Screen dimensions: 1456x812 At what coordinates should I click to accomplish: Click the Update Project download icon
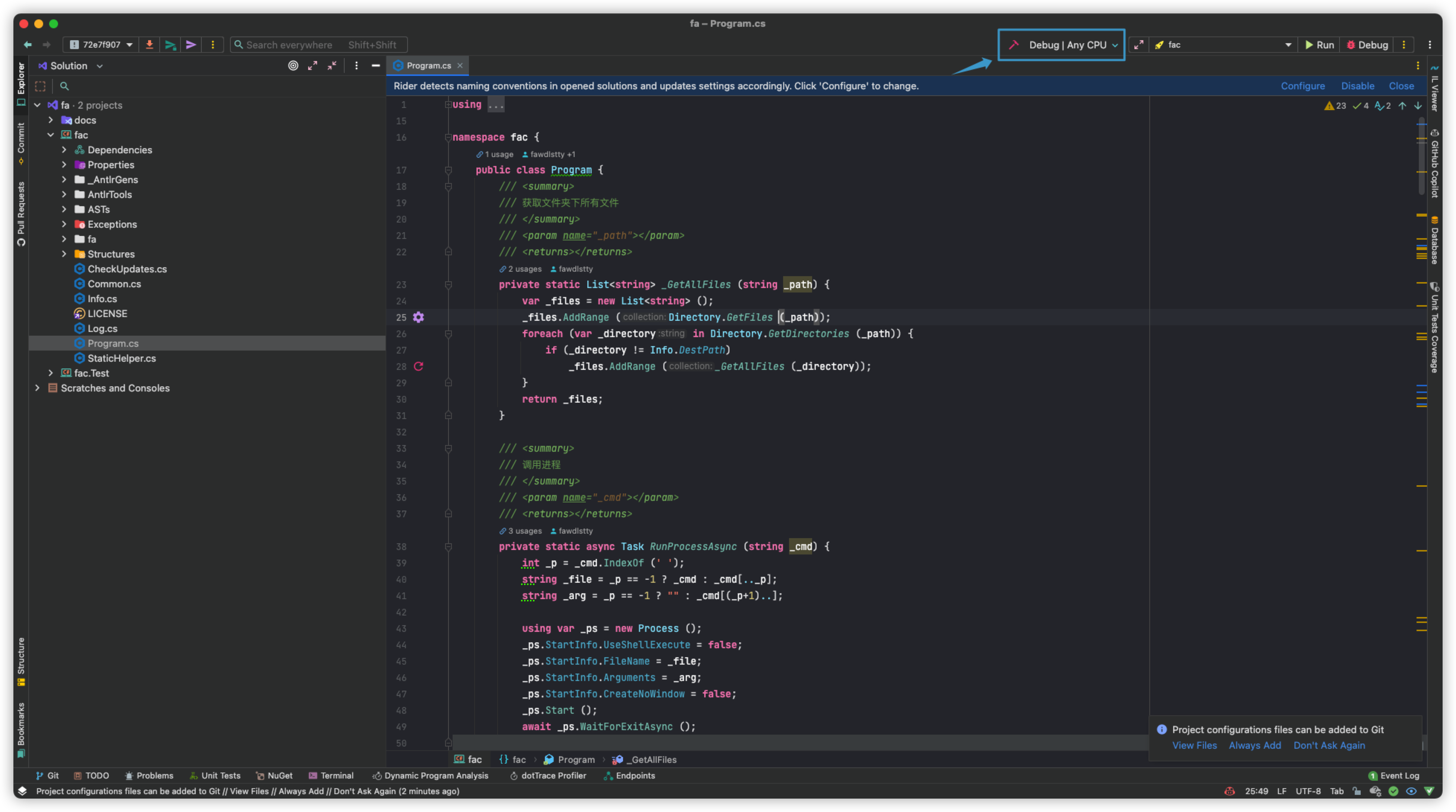pos(149,45)
